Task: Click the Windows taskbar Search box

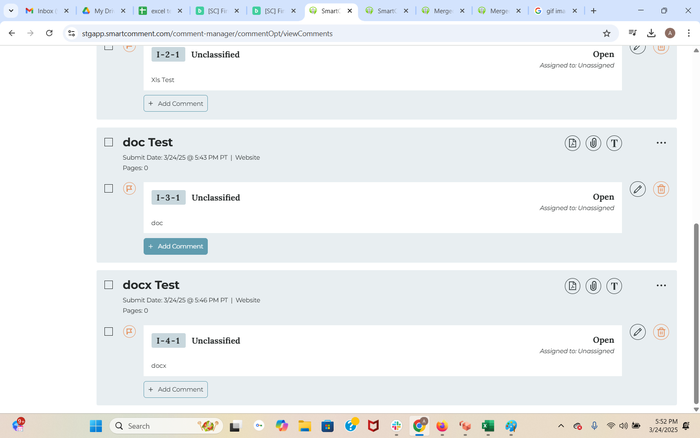Action: [165, 426]
